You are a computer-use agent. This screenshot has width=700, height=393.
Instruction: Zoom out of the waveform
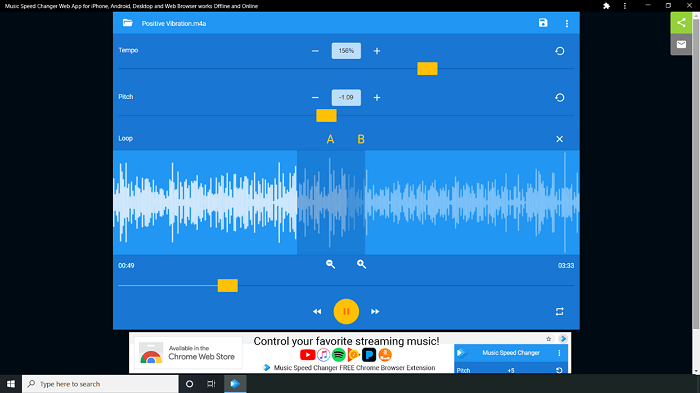(x=330, y=264)
